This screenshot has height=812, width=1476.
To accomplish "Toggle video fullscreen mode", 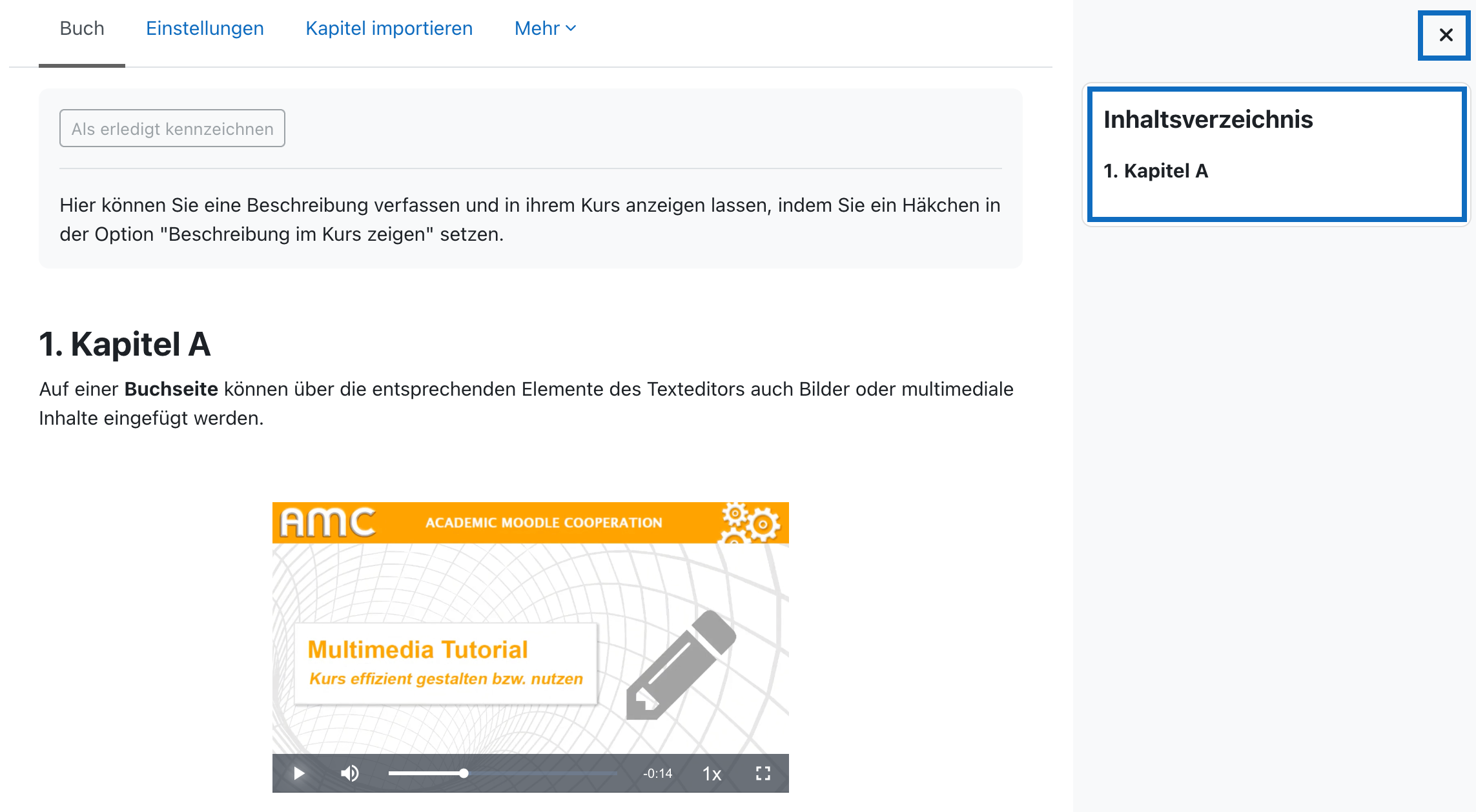I will tap(763, 773).
